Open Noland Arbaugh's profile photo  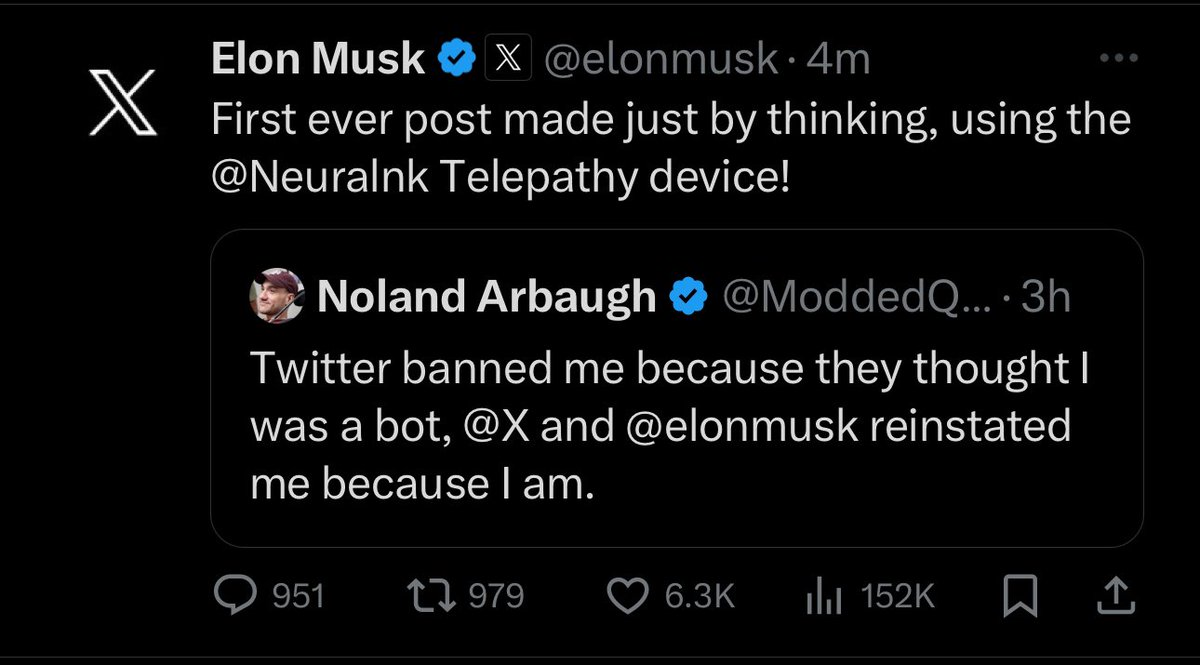click(x=277, y=295)
